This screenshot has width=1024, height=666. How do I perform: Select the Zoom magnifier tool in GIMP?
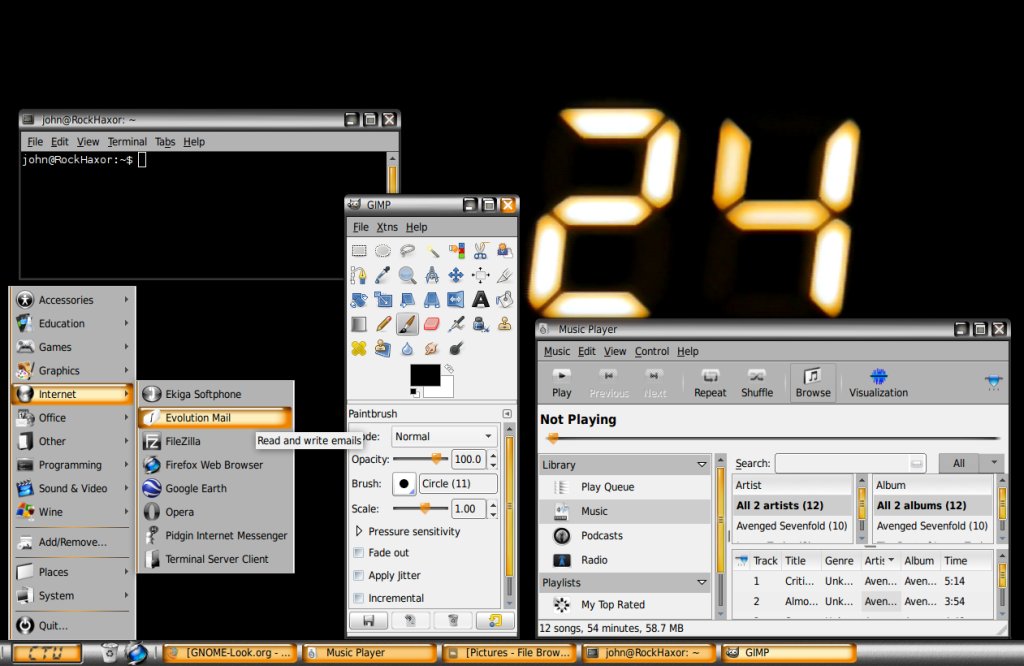pyautogui.click(x=408, y=275)
